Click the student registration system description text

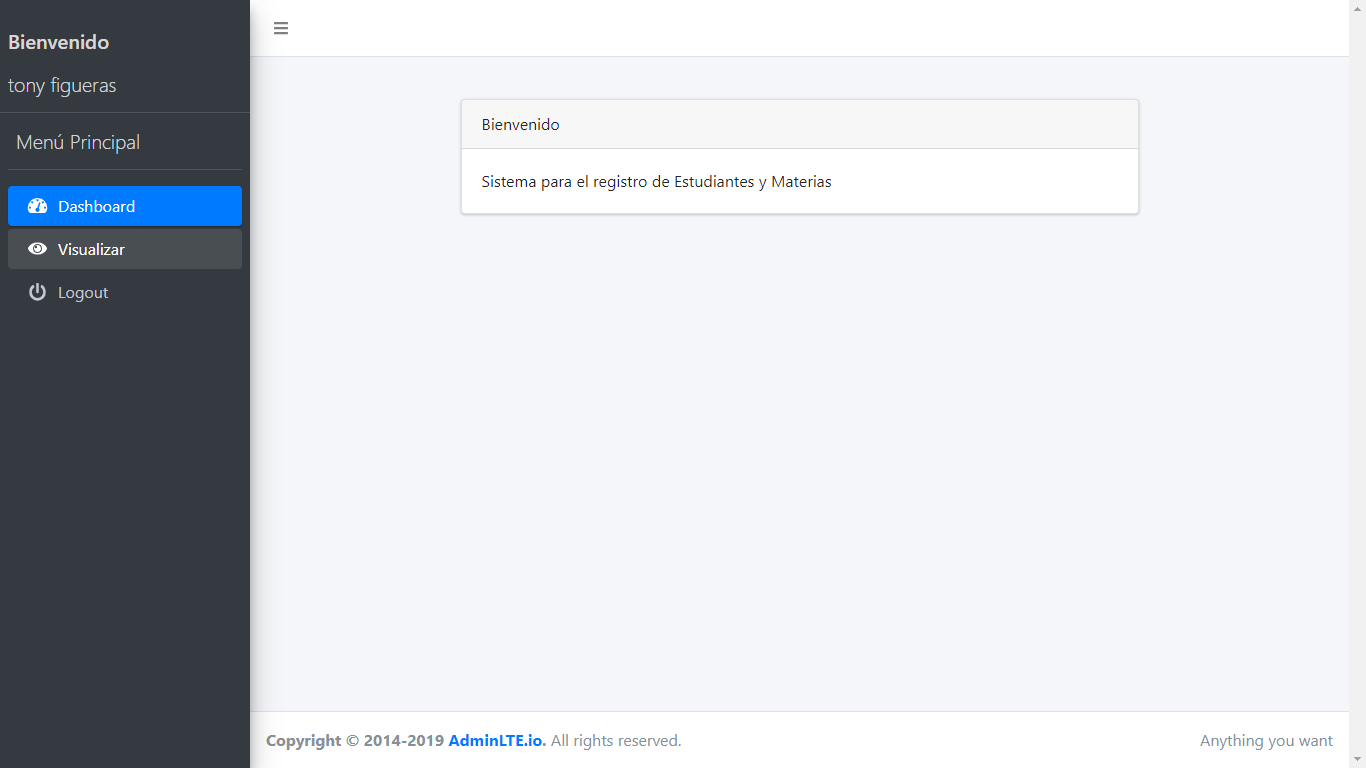(655, 181)
